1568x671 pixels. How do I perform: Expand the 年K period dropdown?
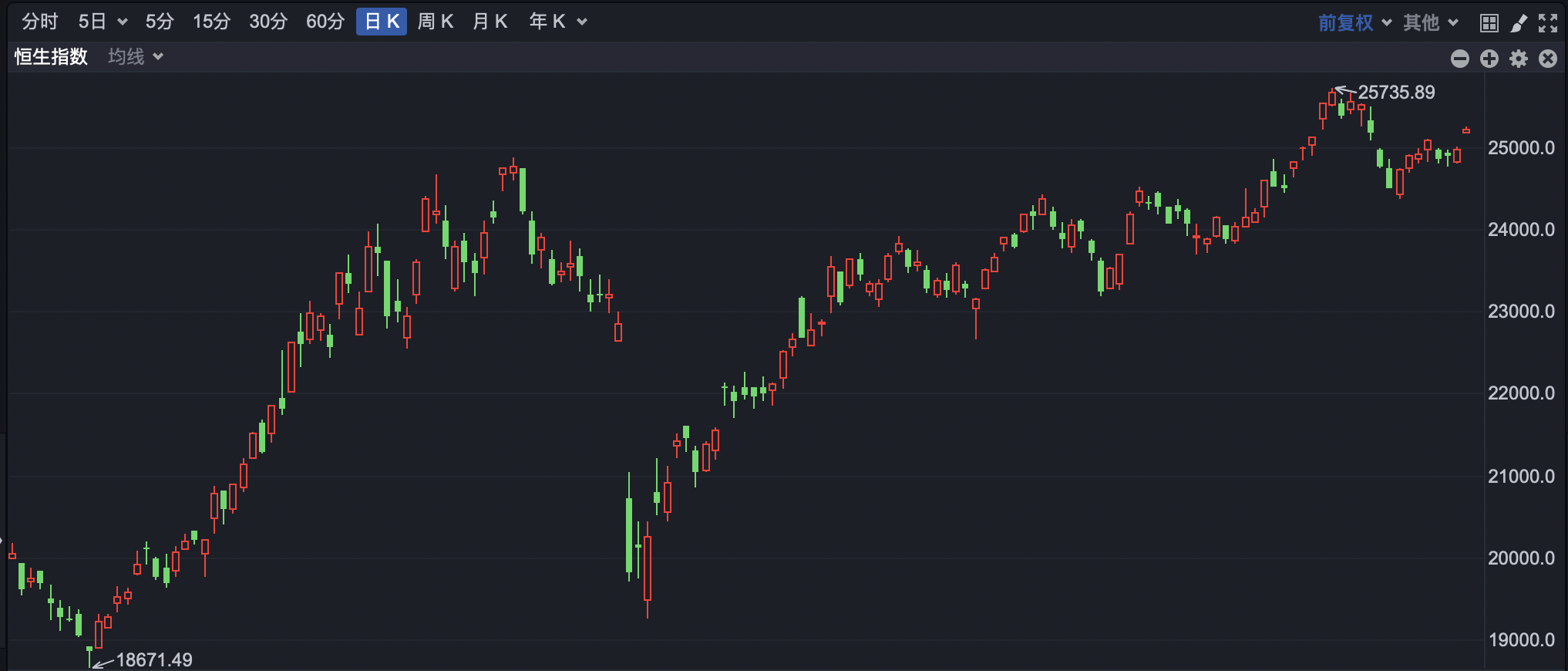(582, 22)
